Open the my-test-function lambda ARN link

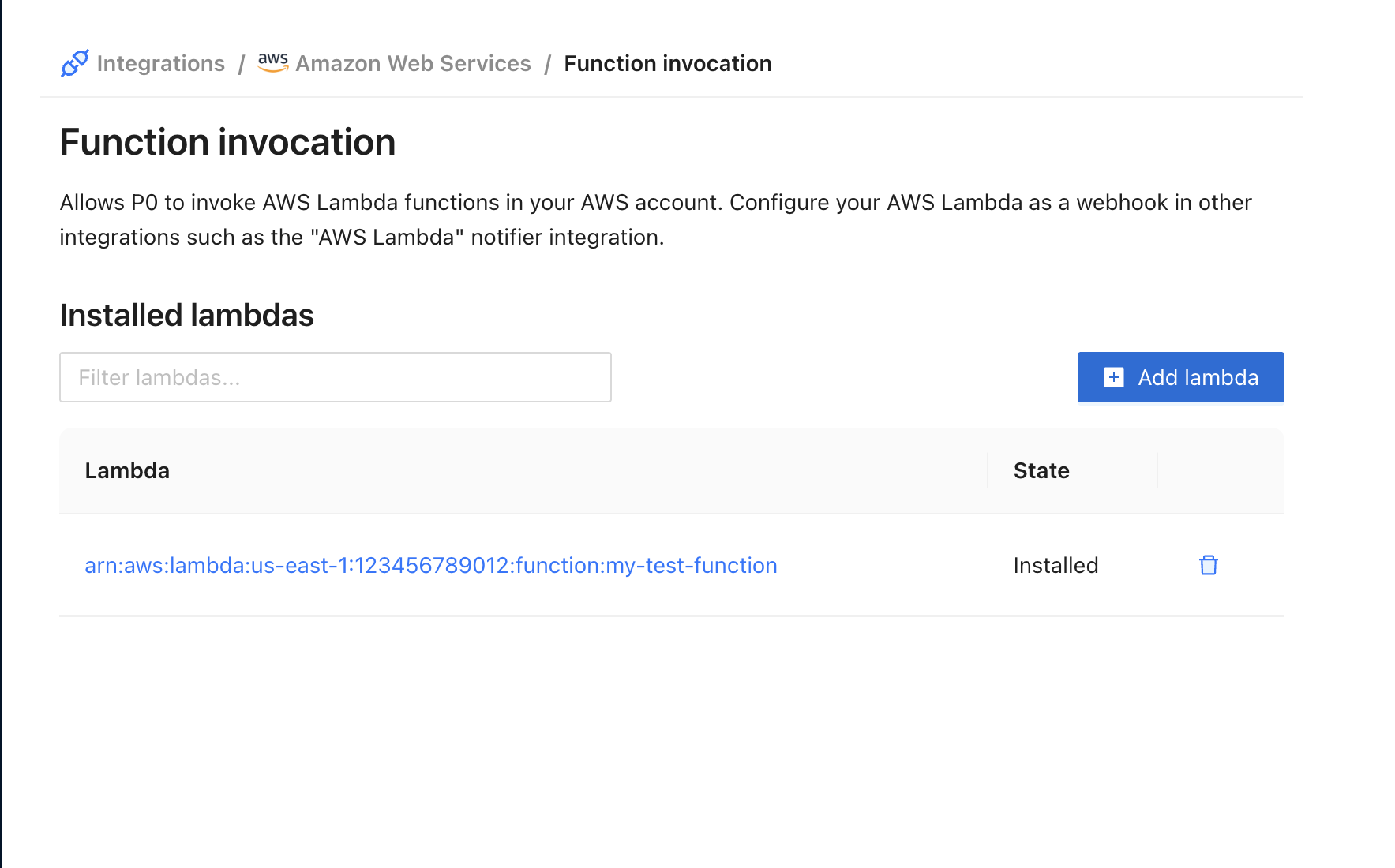click(x=430, y=565)
